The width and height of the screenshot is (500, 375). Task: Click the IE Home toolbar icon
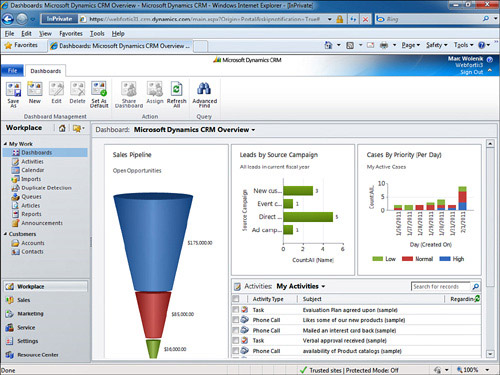point(328,45)
